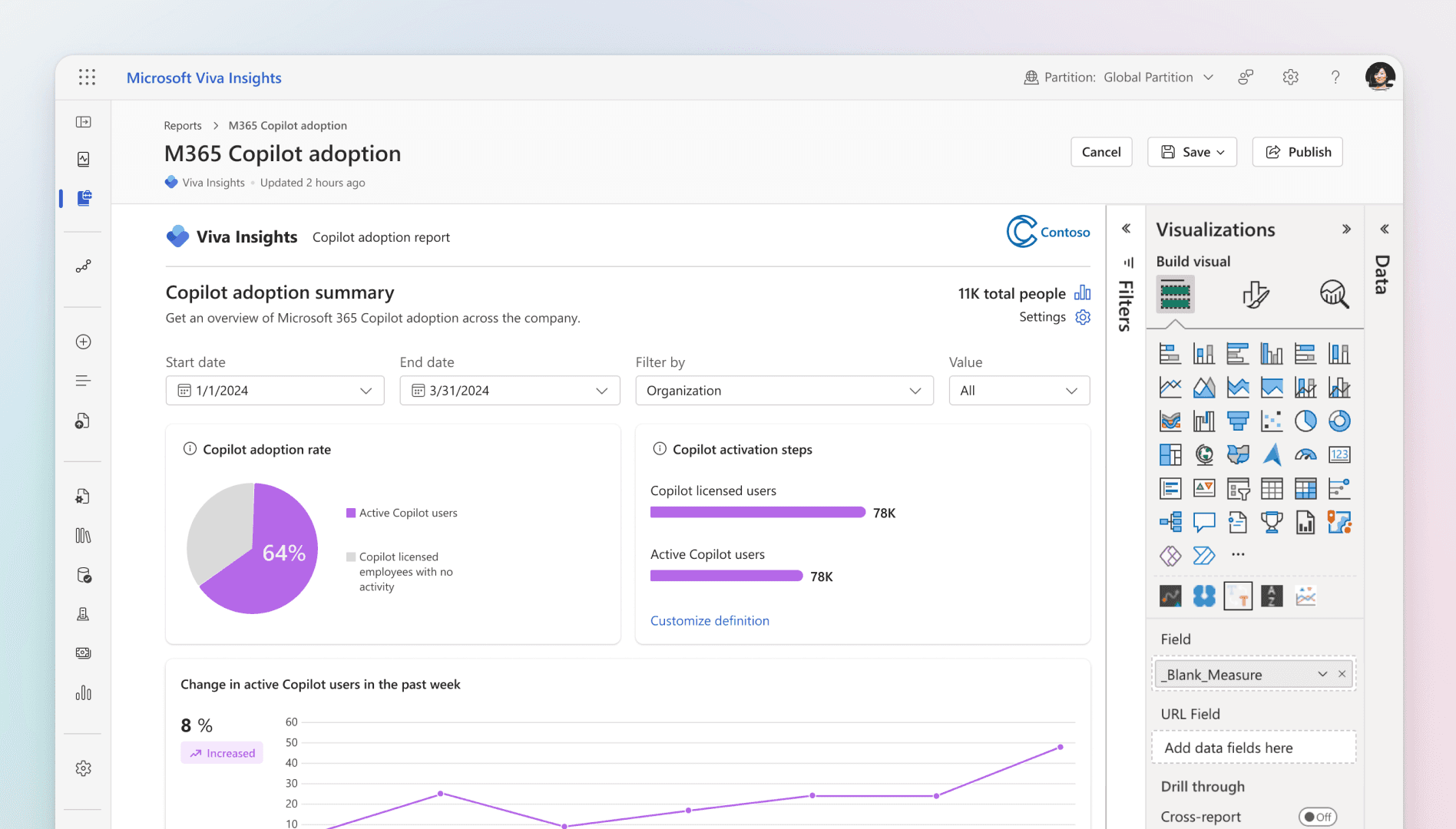This screenshot has width=1456, height=829.
Task: Go to Reports breadcrumb
Action: [183, 125]
